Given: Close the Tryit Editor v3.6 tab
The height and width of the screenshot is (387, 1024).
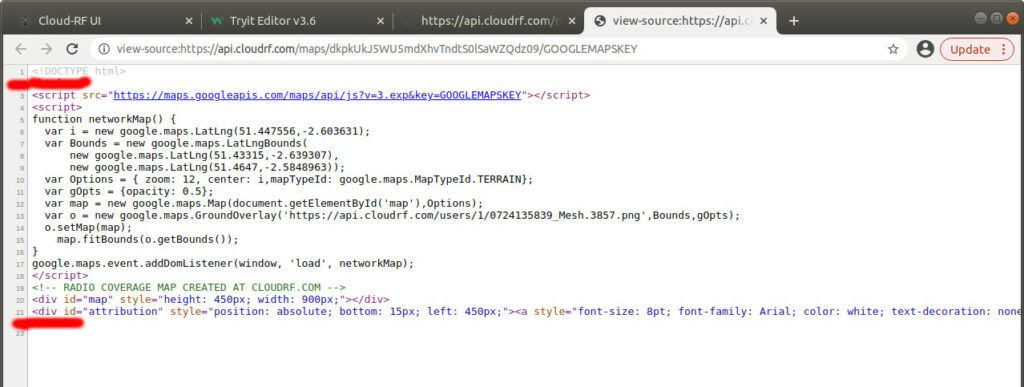Looking at the screenshot, I should (382, 21).
